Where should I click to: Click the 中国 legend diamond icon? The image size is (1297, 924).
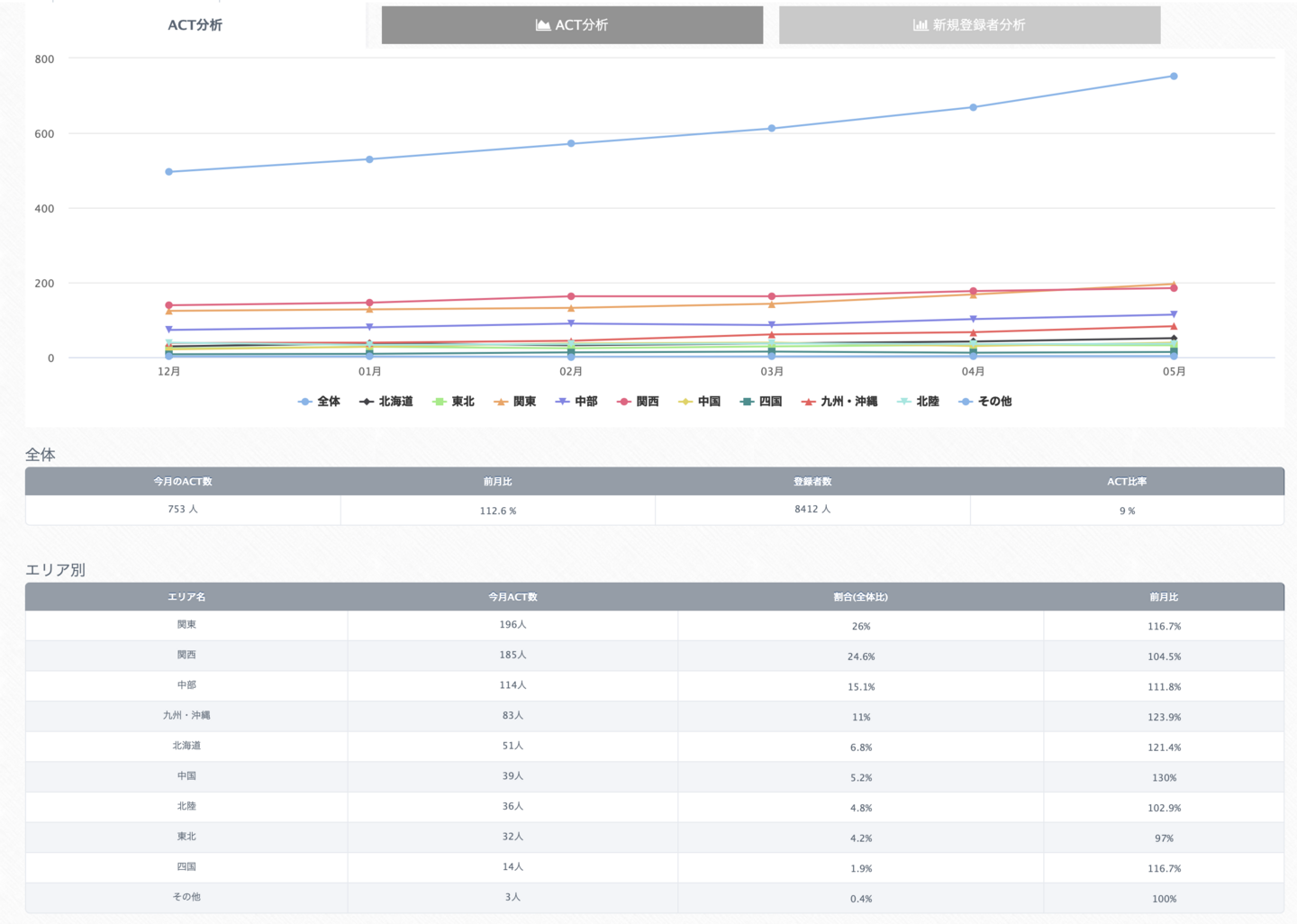(685, 402)
